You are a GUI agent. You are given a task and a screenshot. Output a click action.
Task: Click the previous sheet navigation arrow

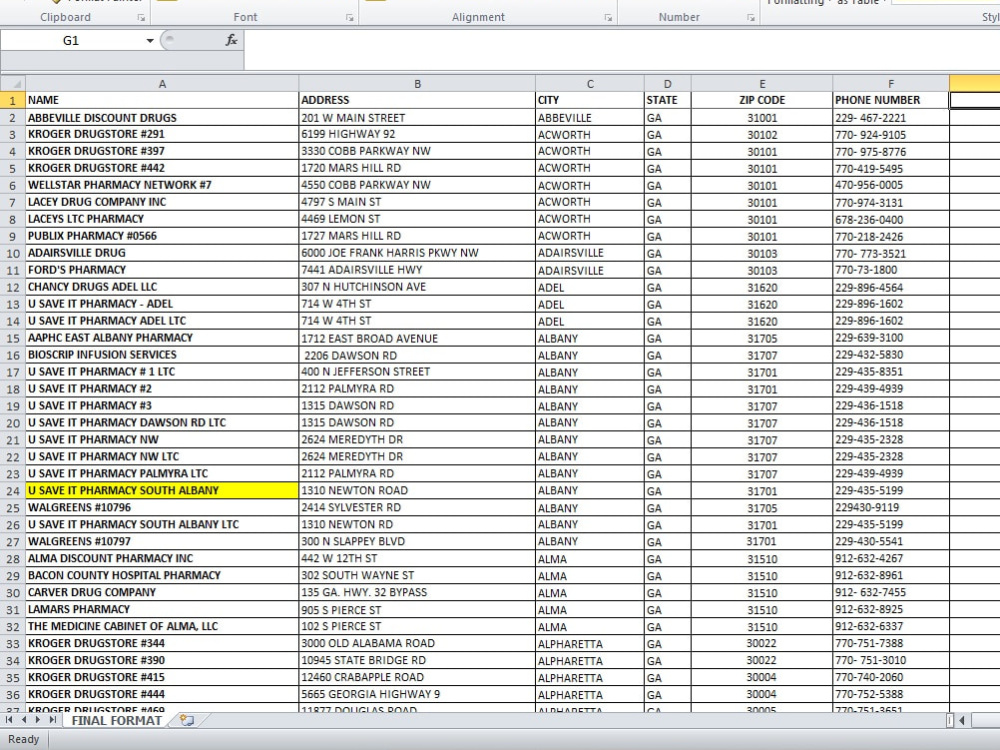coord(24,719)
